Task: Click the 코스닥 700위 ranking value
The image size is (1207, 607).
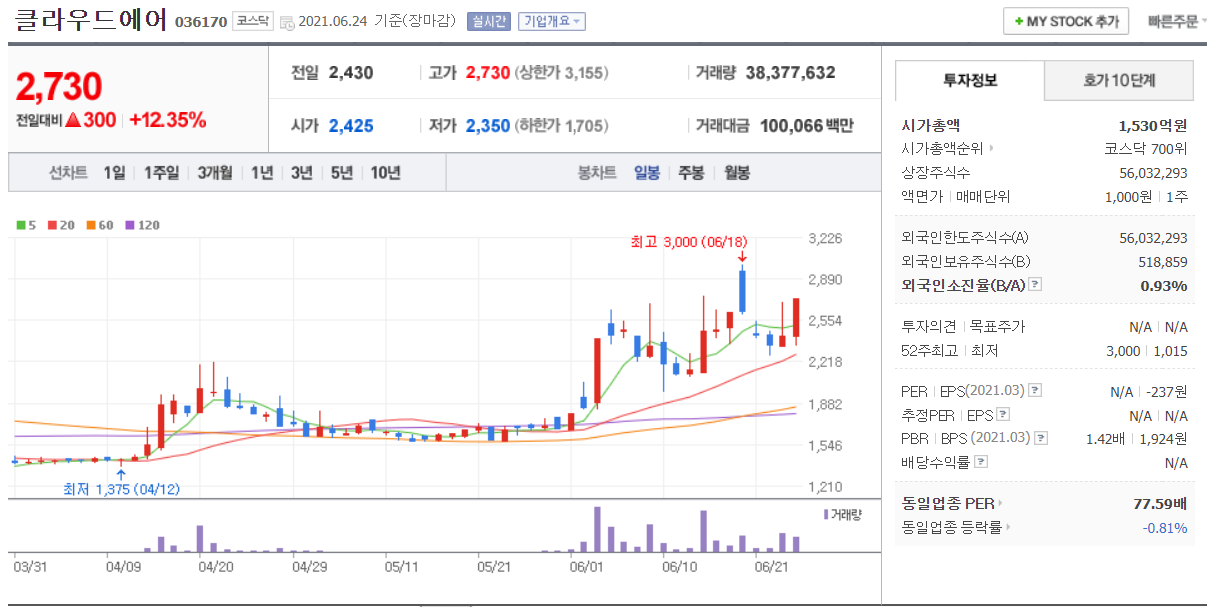Action: 1145,149
